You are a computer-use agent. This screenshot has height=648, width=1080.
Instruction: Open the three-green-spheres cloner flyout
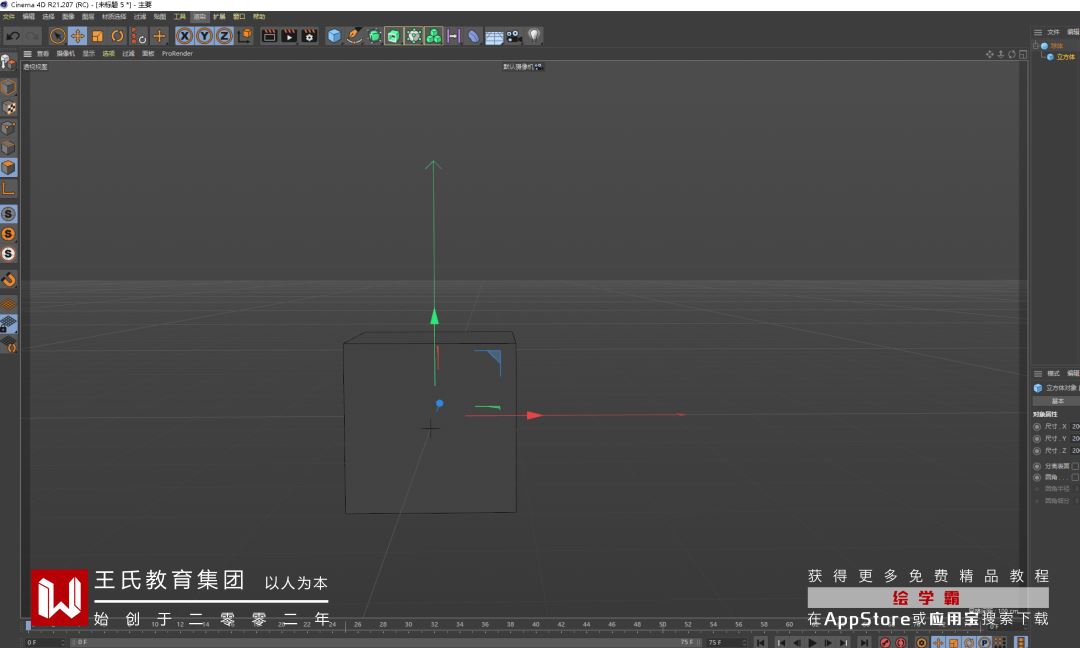coord(433,36)
